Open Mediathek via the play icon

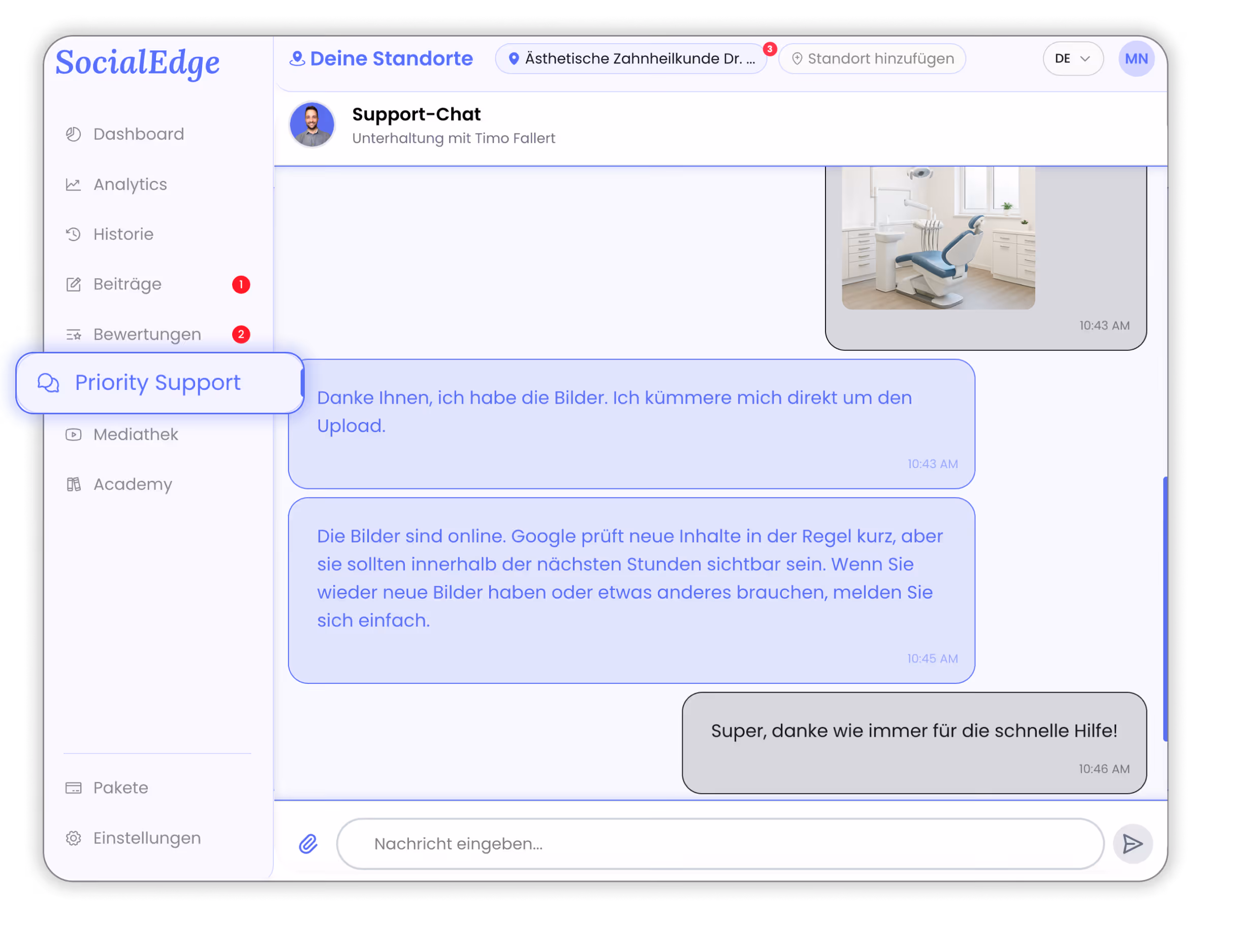[x=74, y=434]
